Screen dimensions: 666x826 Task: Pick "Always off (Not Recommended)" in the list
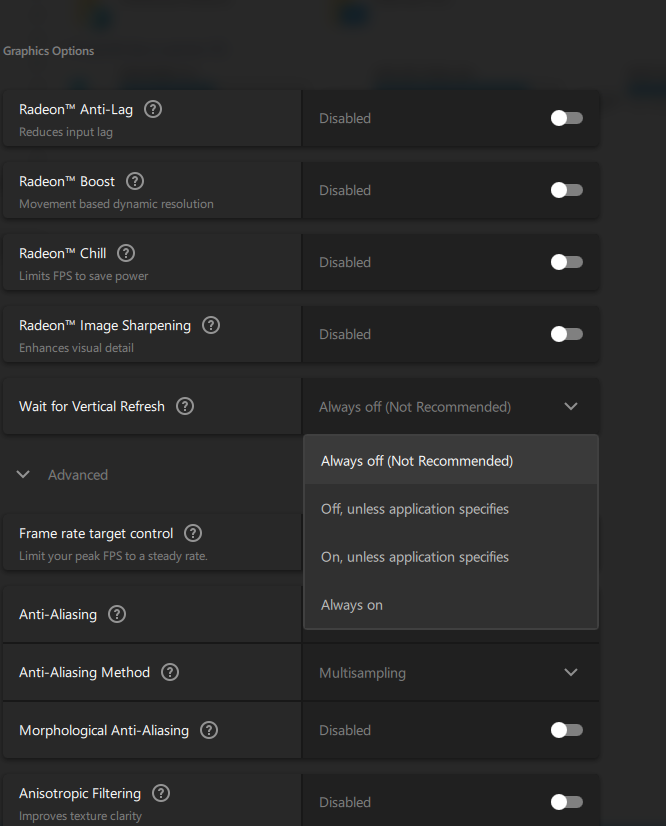click(x=417, y=461)
